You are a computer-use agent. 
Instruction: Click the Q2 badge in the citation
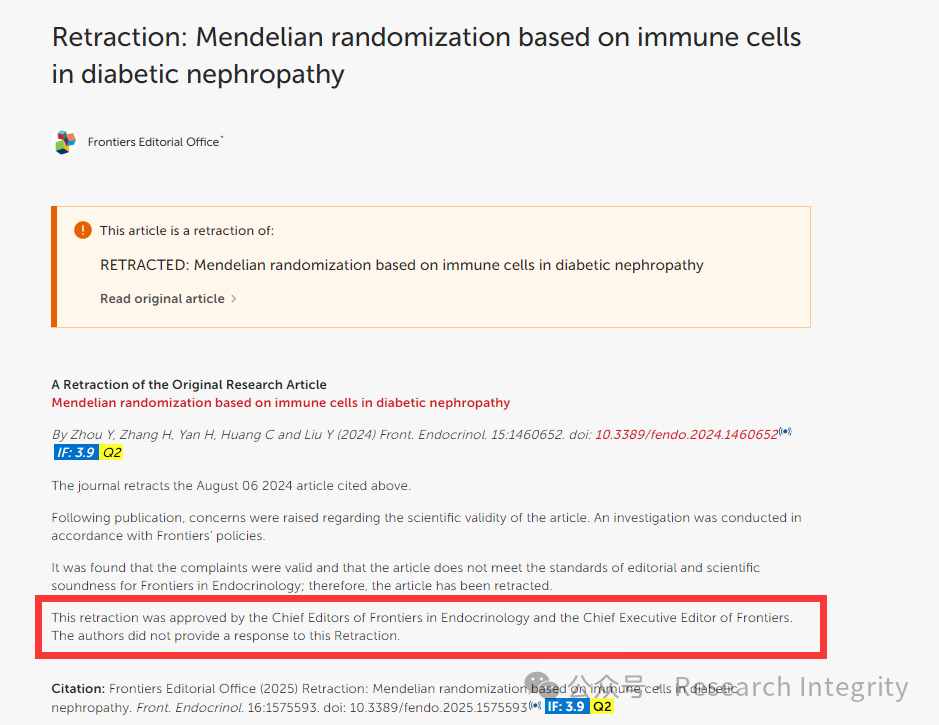tap(602, 706)
